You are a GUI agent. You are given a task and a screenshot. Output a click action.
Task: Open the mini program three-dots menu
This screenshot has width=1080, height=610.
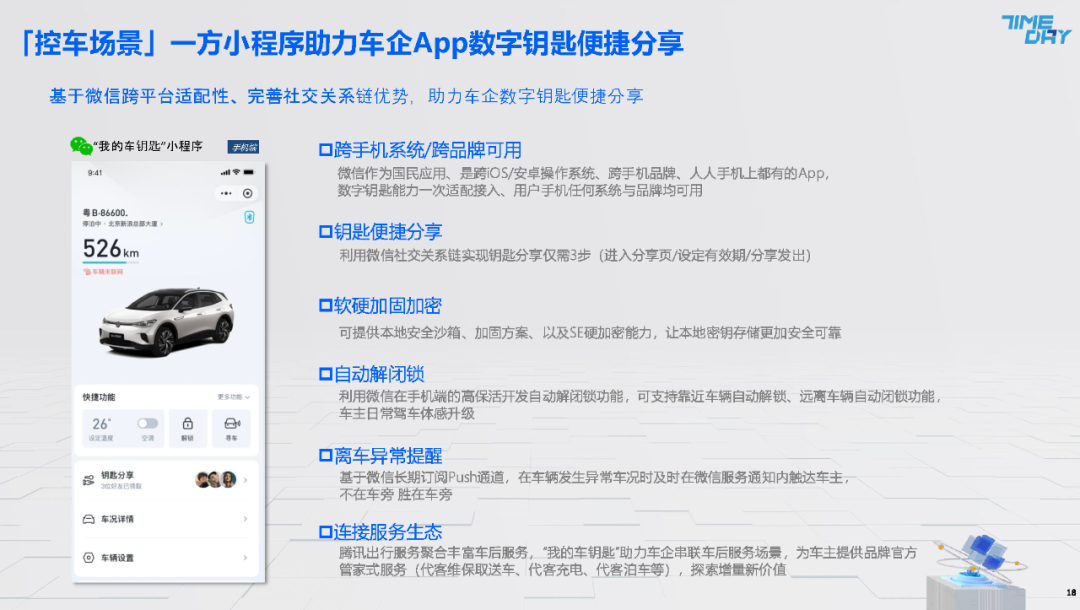[x=226, y=193]
